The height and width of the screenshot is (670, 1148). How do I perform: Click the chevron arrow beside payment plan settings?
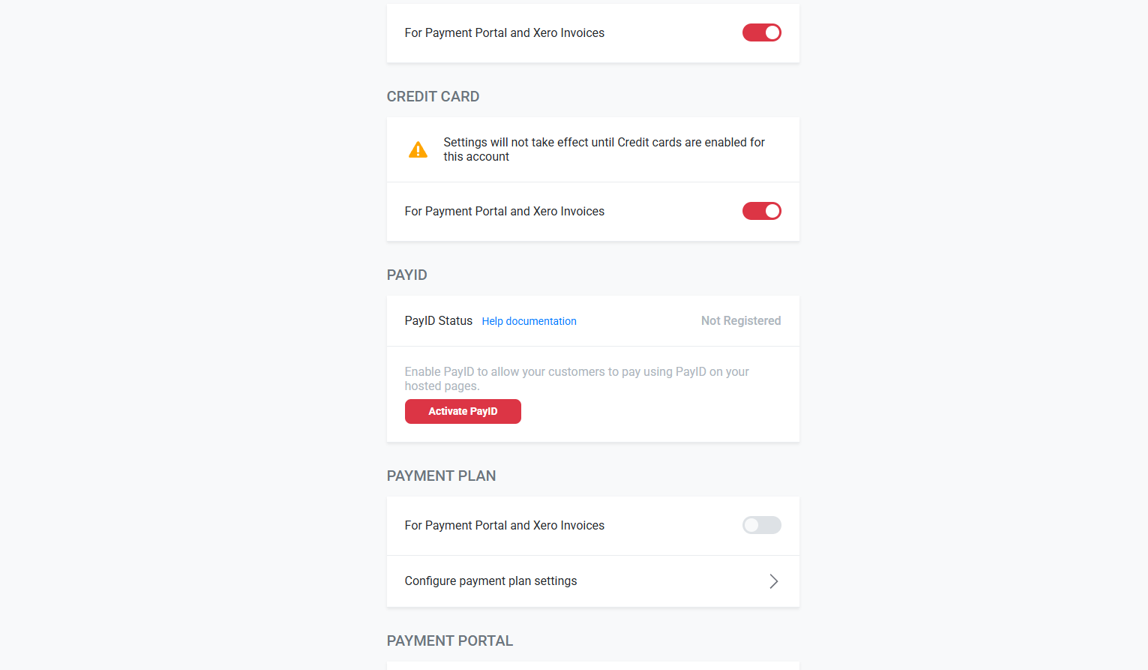[x=773, y=581]
